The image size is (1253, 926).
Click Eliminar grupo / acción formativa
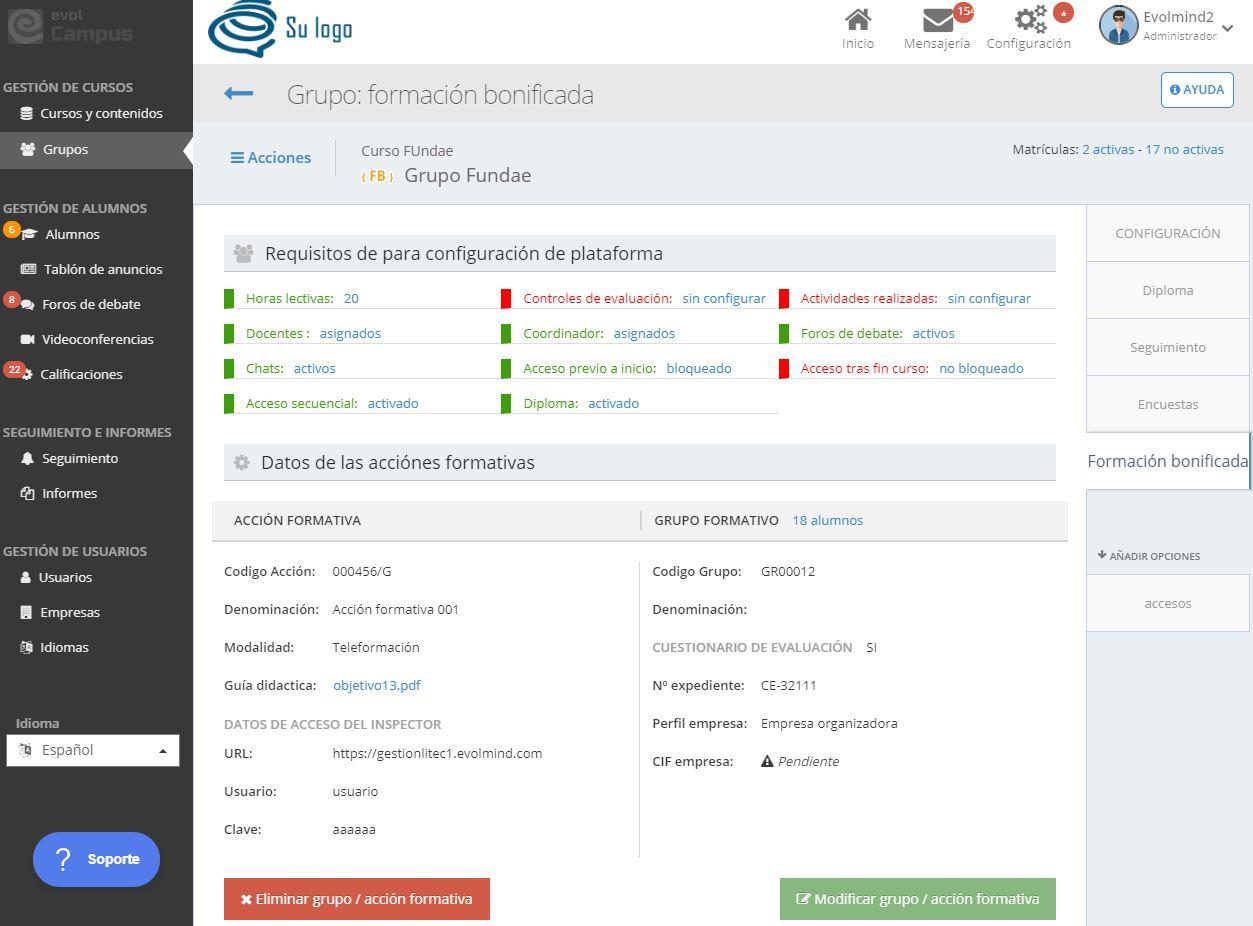[357, 899]
